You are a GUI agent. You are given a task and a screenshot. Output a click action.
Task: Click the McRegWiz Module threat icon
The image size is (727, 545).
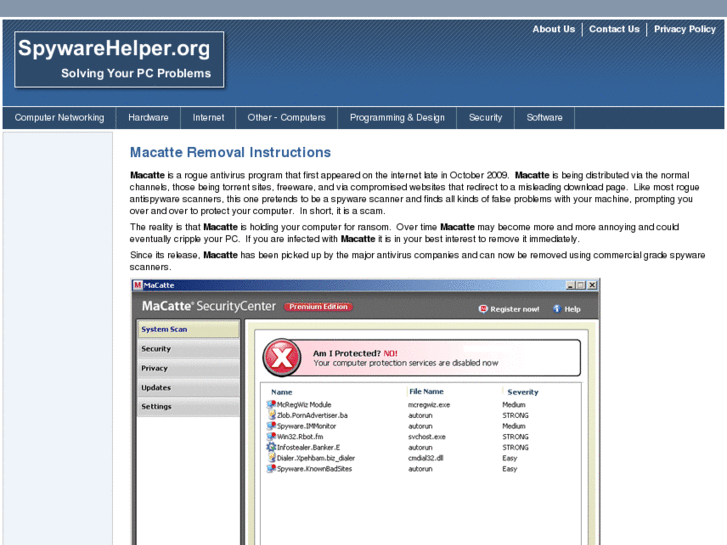point(271,404)
